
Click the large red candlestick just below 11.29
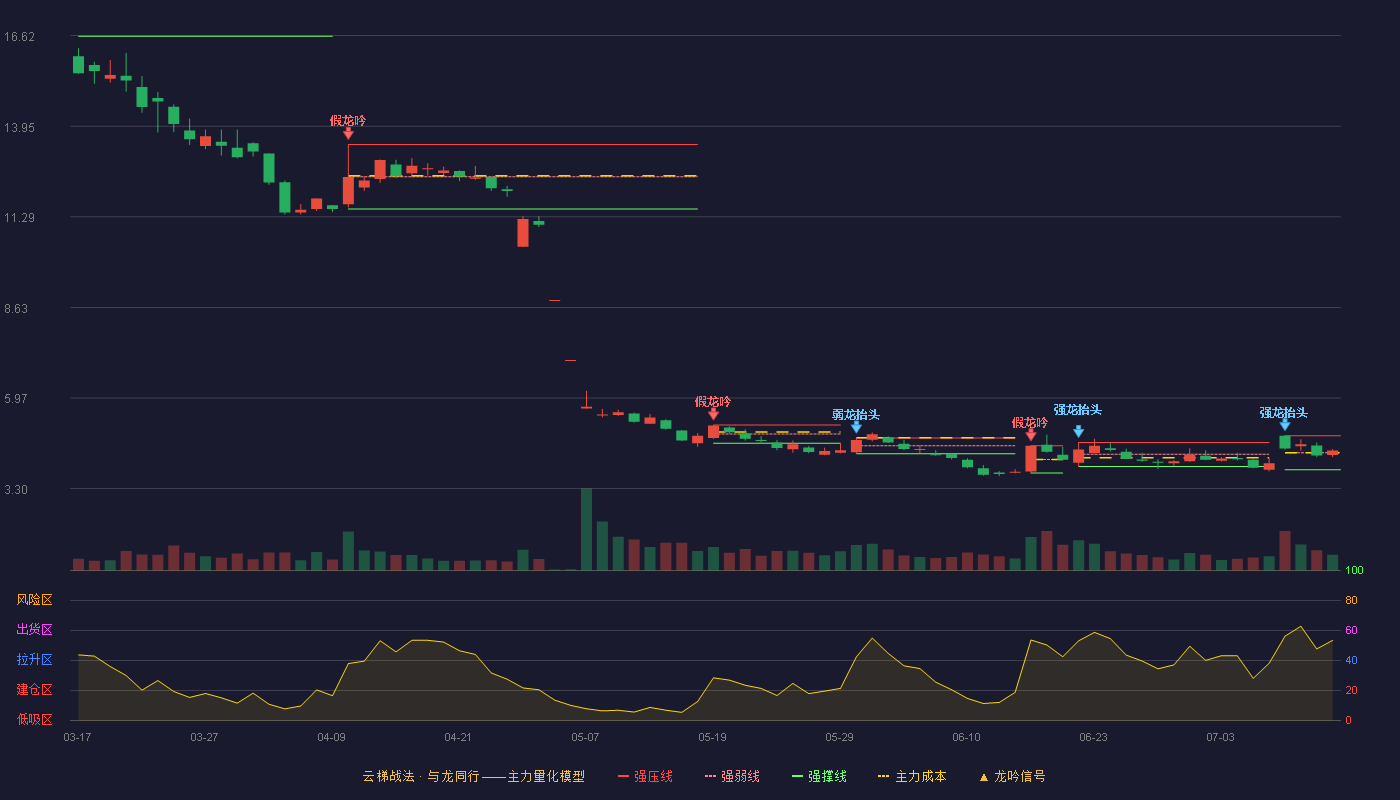pyautogui.click(x=523, y=232)
